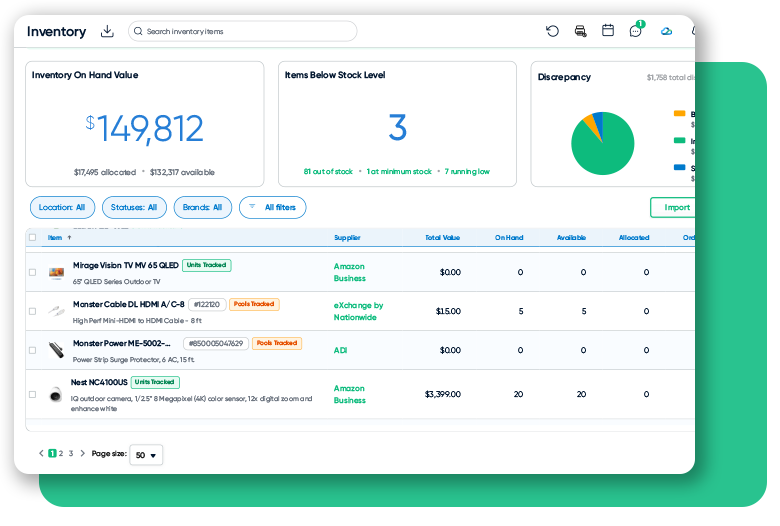Go to page 2 in pagination
Screen dimensions: 780x526
pos(61,453)
